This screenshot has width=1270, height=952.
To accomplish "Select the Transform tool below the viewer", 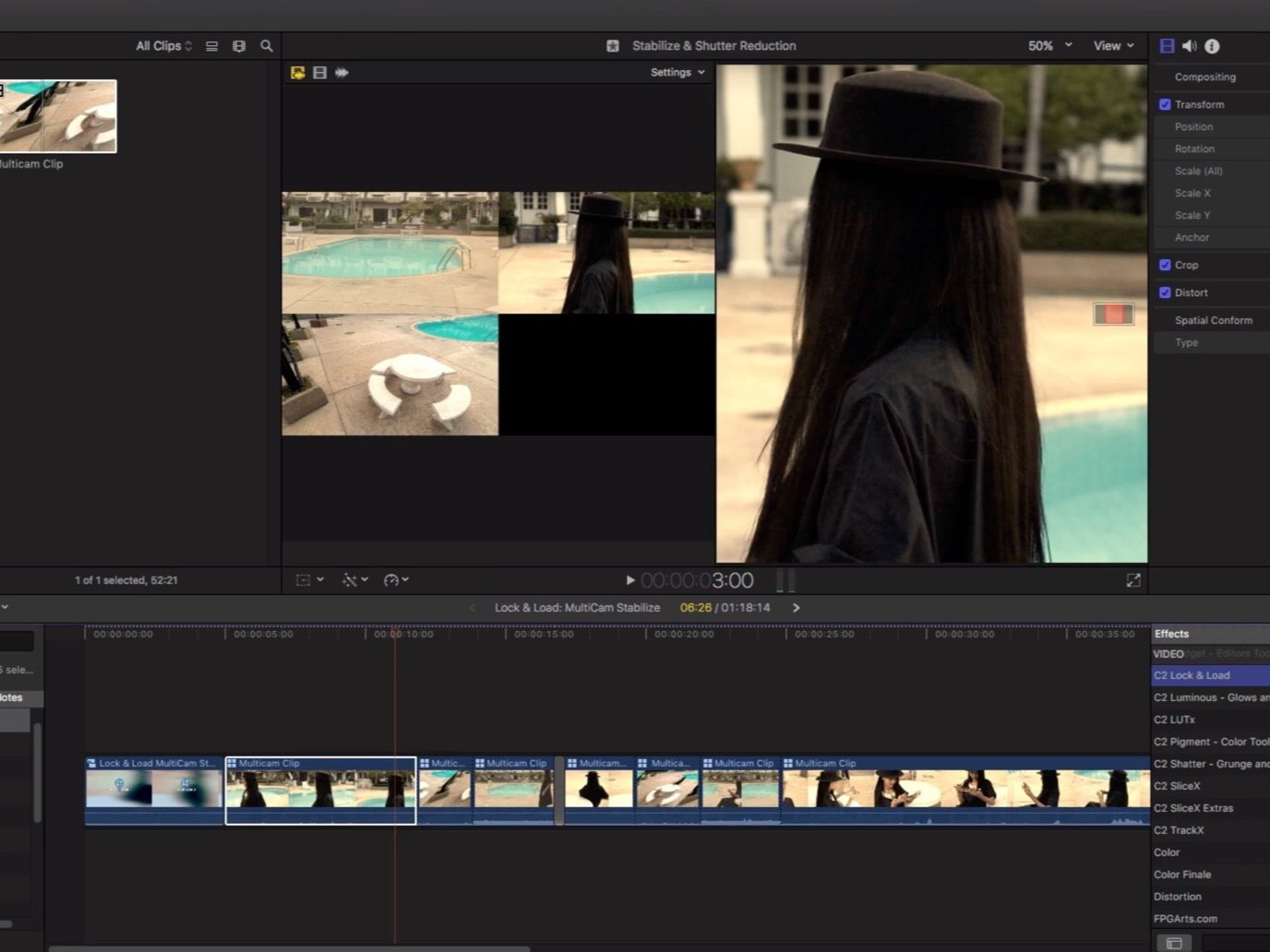I will point(306,579).
